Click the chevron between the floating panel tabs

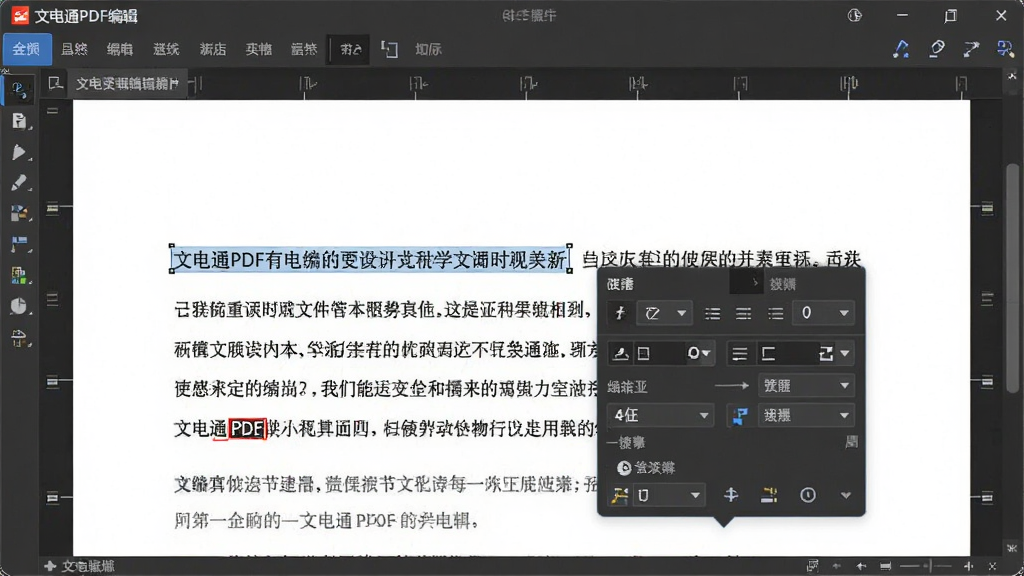click(x=755, y=283)
